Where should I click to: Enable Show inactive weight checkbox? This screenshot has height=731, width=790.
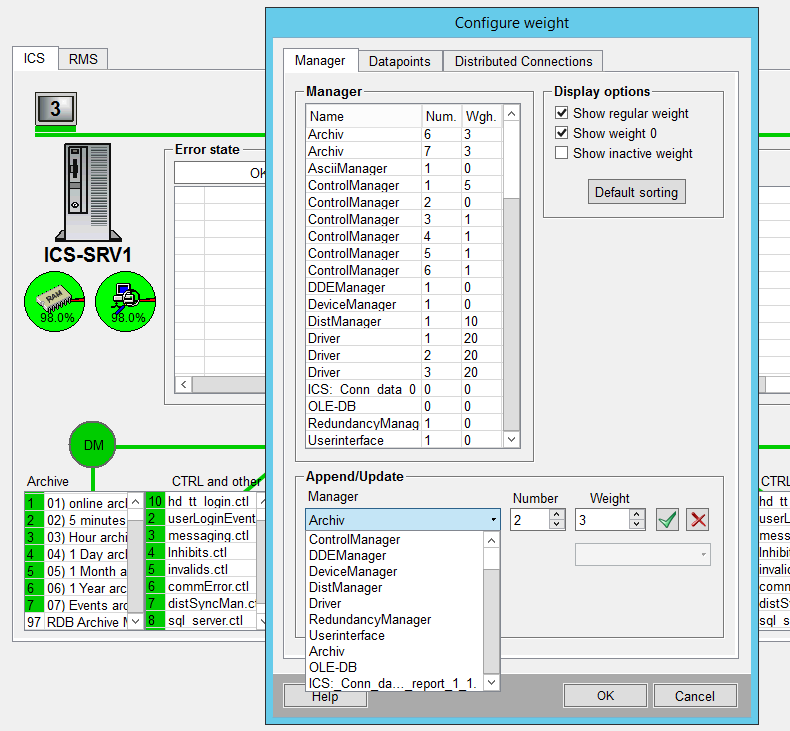coord(562,153)
